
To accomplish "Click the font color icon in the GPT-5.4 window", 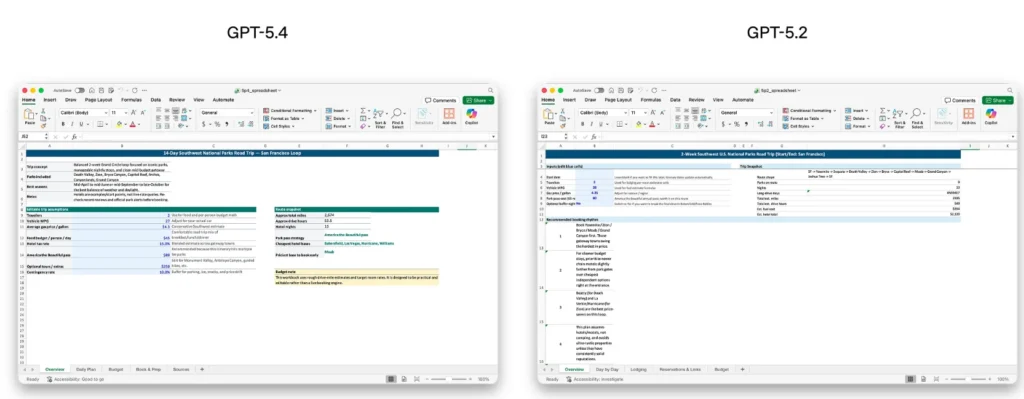I will point(133,124).
